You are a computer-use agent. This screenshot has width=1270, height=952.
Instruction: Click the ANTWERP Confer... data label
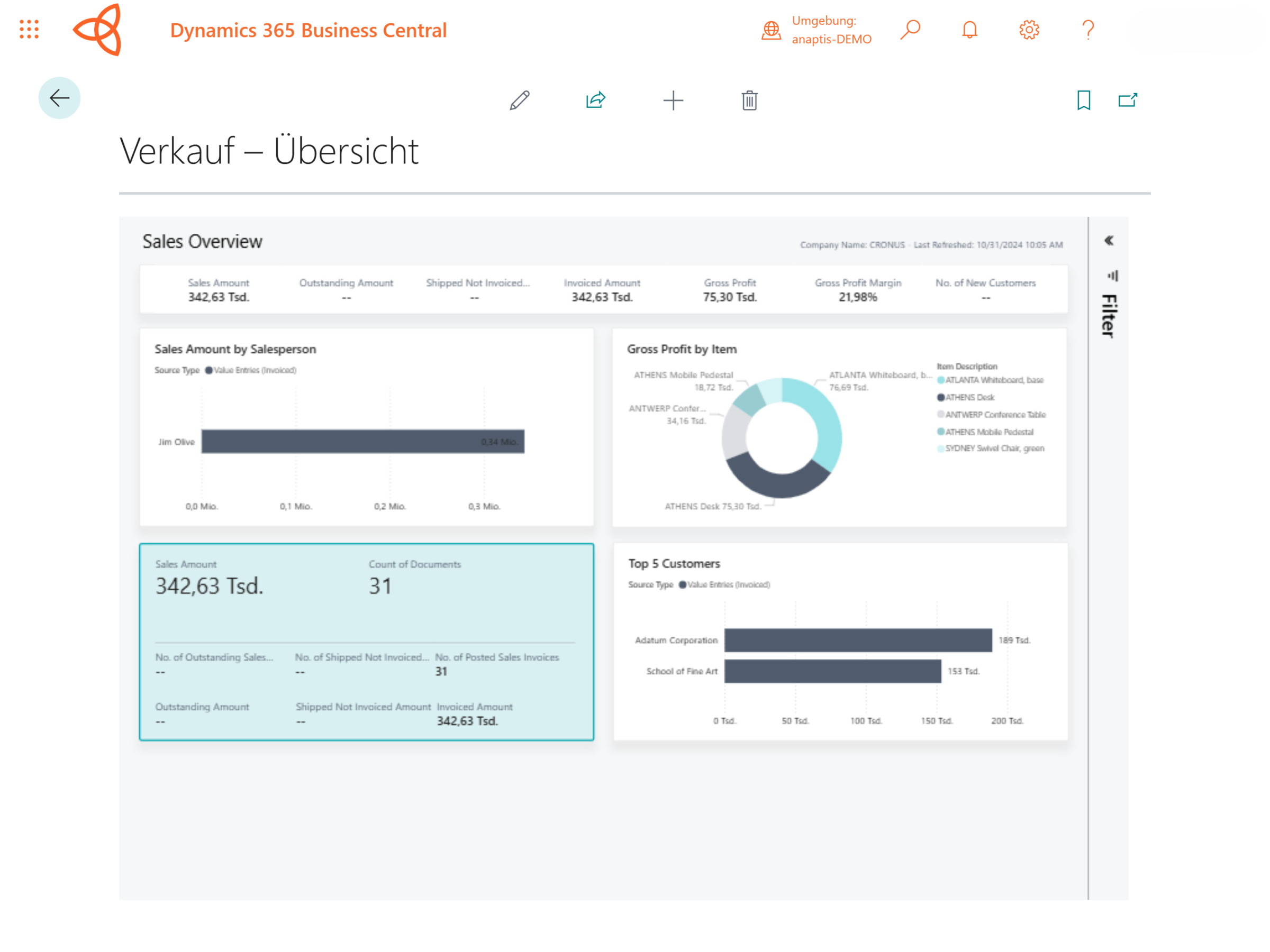pyautogui.click(x=667, y=414)
